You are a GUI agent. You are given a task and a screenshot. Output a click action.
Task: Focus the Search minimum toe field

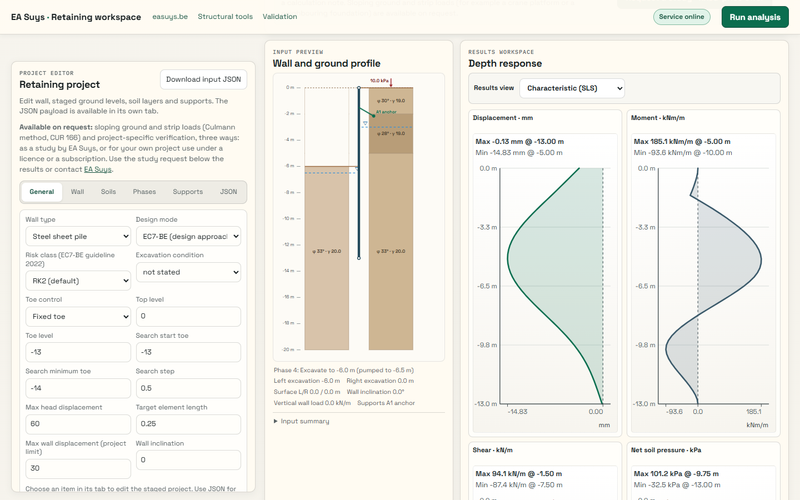[x=78, y=388]
